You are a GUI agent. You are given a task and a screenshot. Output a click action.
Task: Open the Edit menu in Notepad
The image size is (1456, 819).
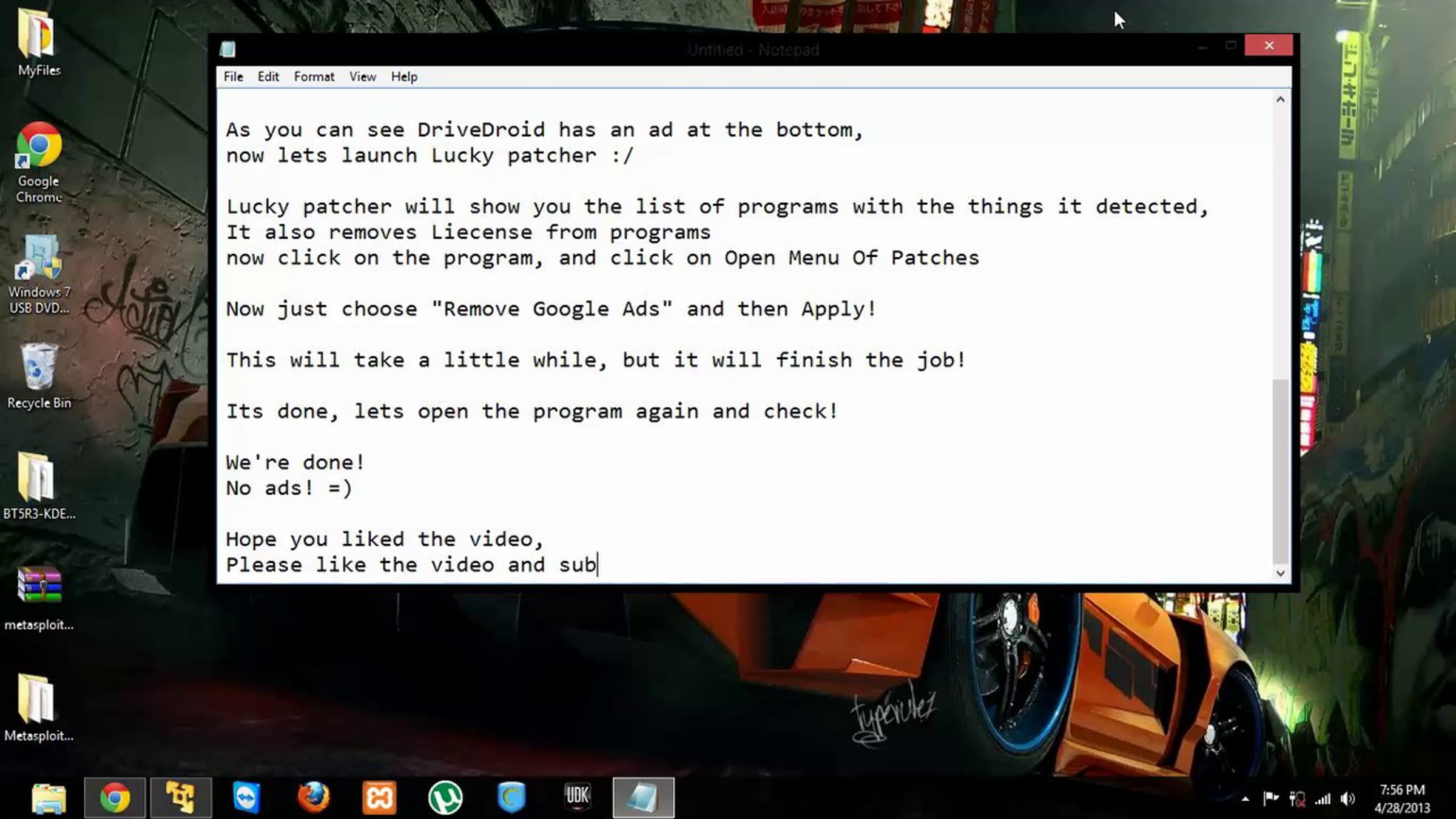268,76
